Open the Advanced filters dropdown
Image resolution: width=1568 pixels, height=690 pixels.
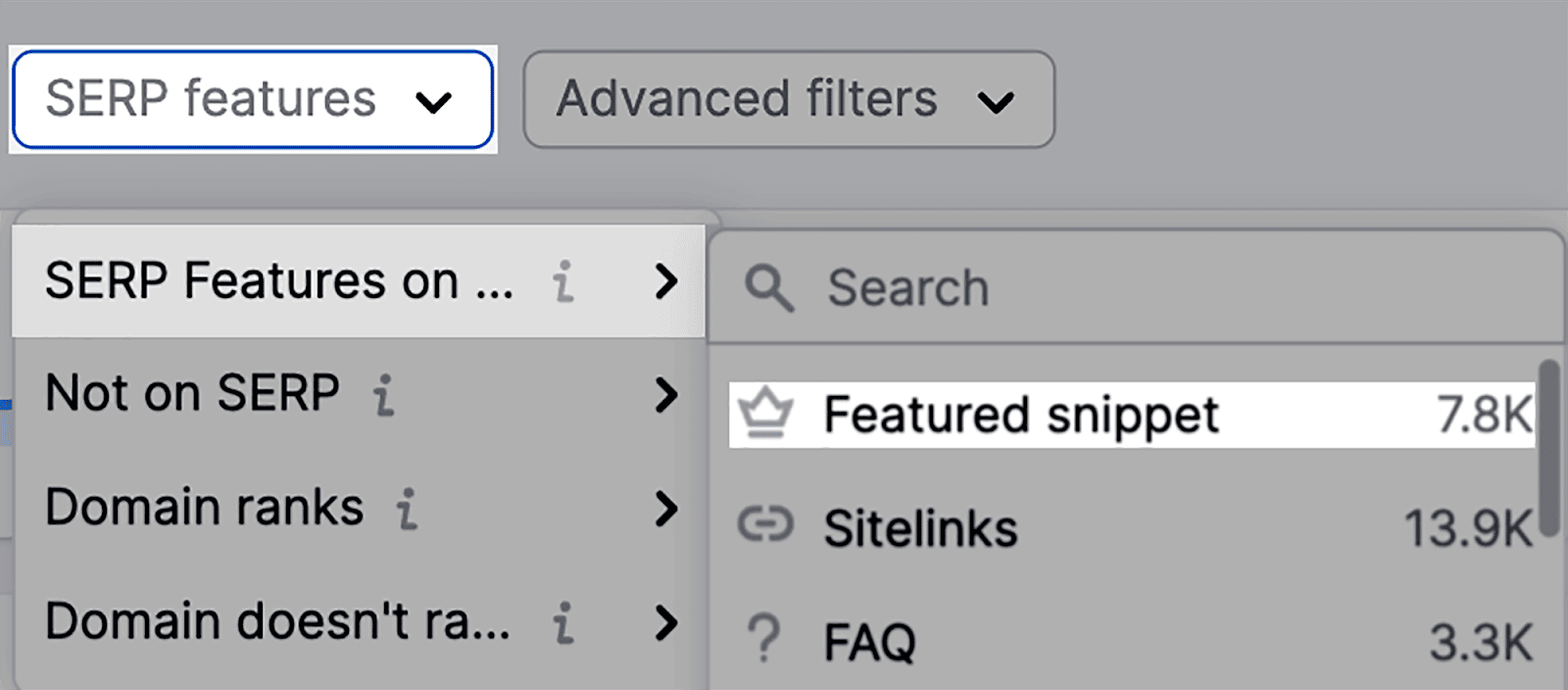point(788,100)
